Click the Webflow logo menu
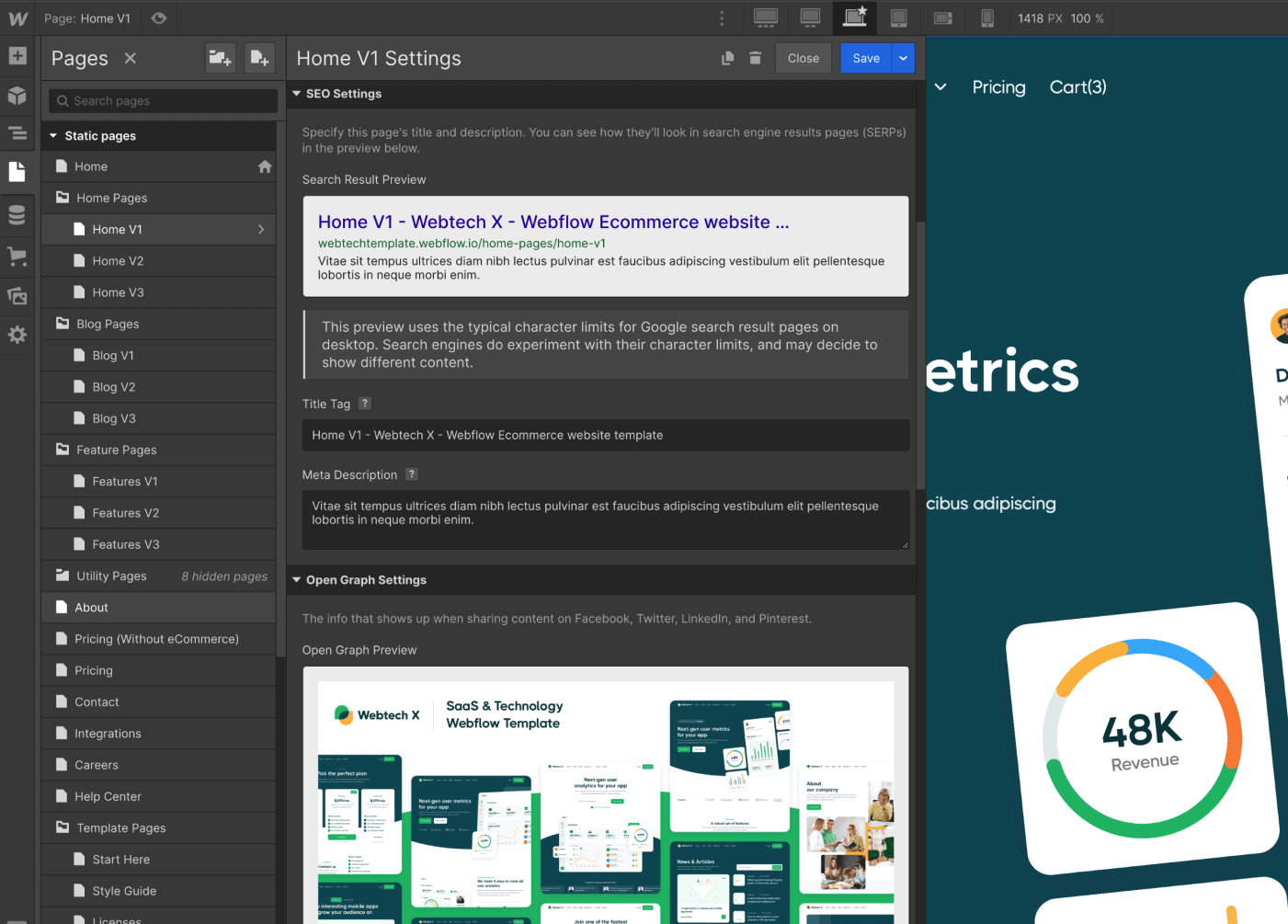This screenshot has width=1288, height=924. tap(18, 17)
